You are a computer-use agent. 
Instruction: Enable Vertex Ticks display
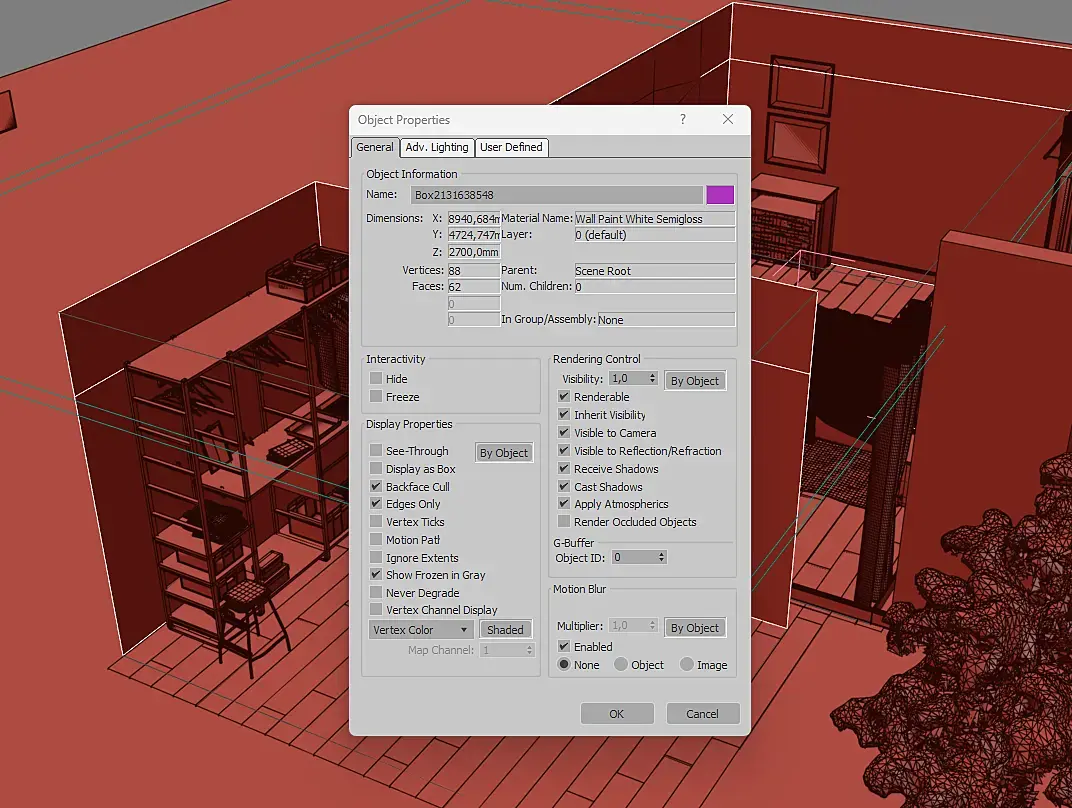click(376, 522)
